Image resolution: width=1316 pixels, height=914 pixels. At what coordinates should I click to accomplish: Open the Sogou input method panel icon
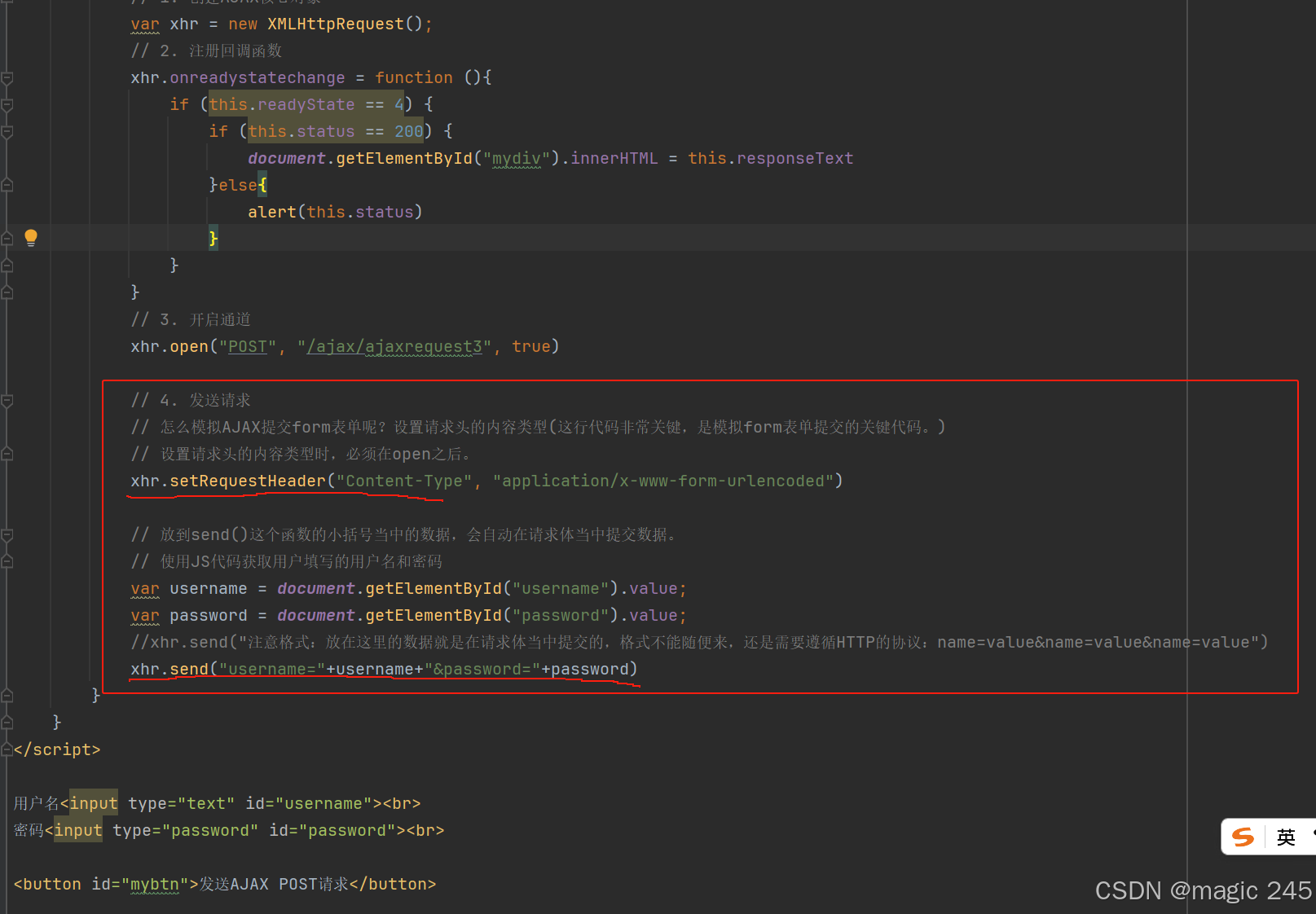1242,837
